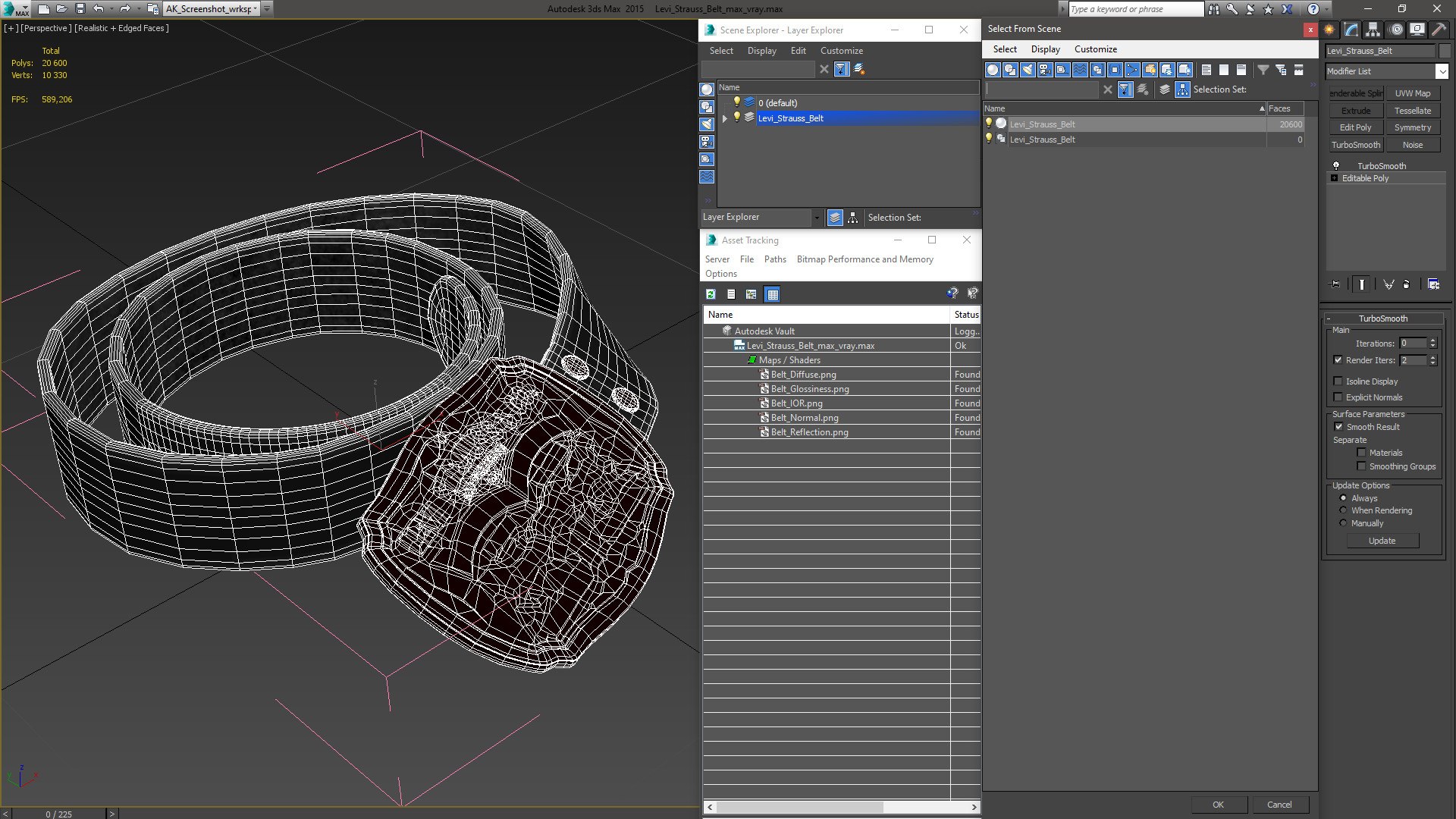
Task: Click the configure modifier sets icon
Action: 1433,284
